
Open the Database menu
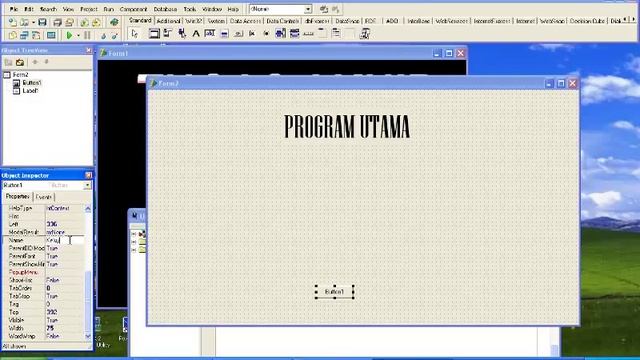pos(165,9)
